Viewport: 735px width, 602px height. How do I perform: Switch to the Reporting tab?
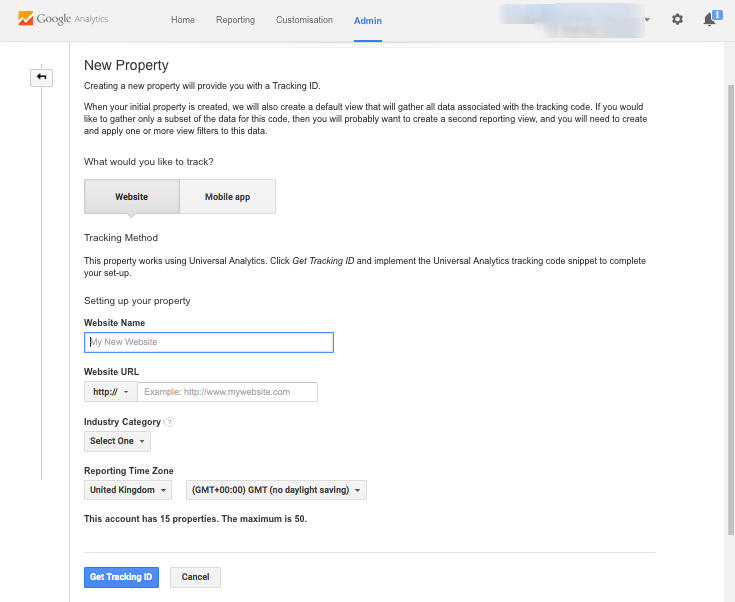click(x=235, y=20)
